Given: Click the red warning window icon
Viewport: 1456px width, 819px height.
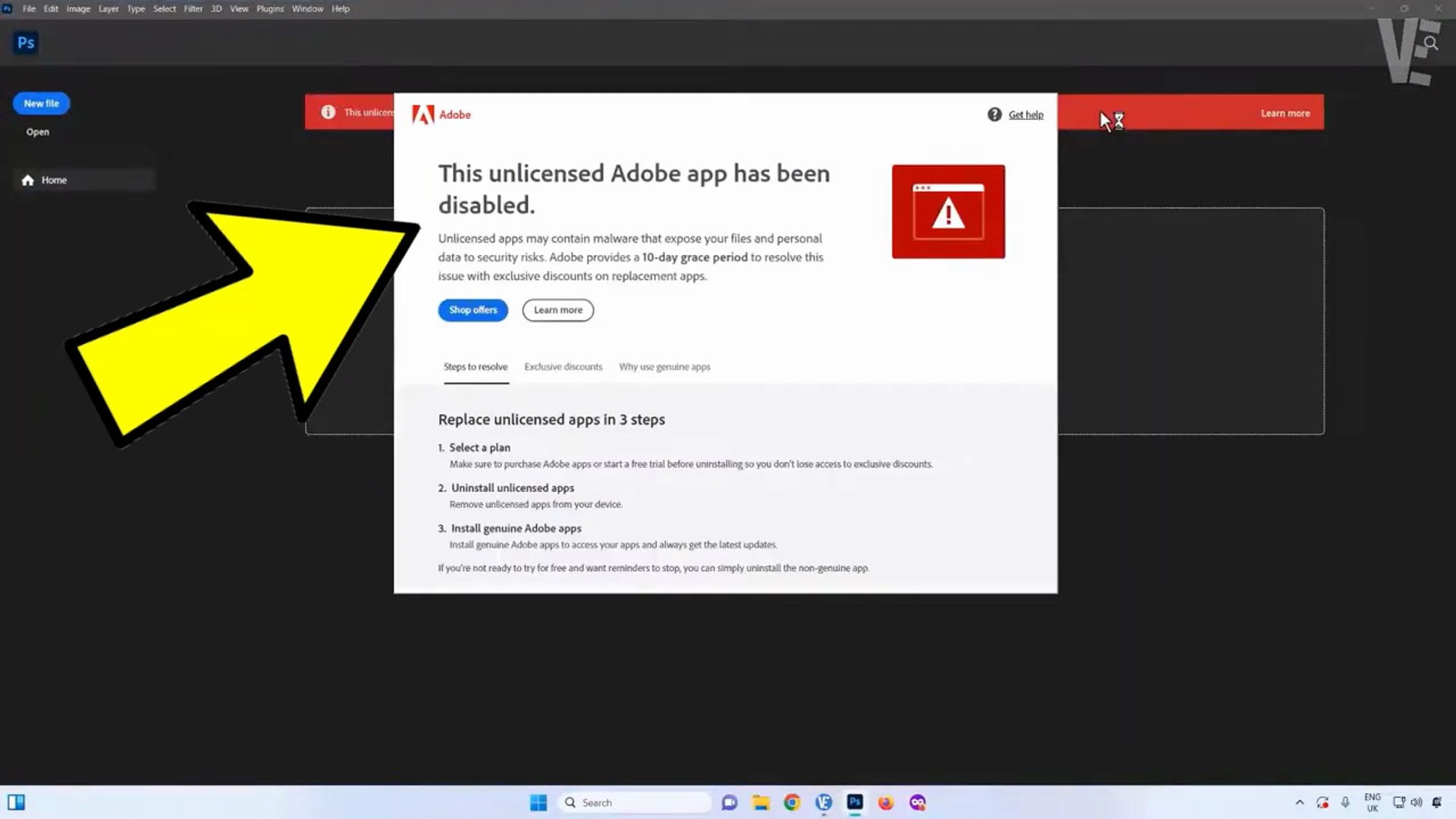Looking at the screenshot, I should tap(948, 212).
